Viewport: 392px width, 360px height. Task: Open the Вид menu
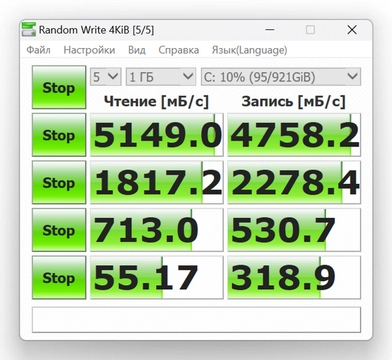pyautogui.click(x=137, y=50)
